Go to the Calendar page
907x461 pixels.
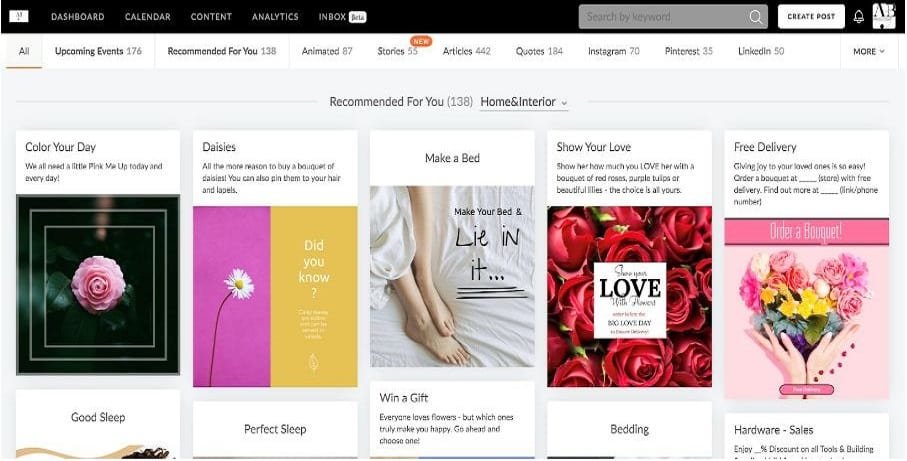[147, 17]
